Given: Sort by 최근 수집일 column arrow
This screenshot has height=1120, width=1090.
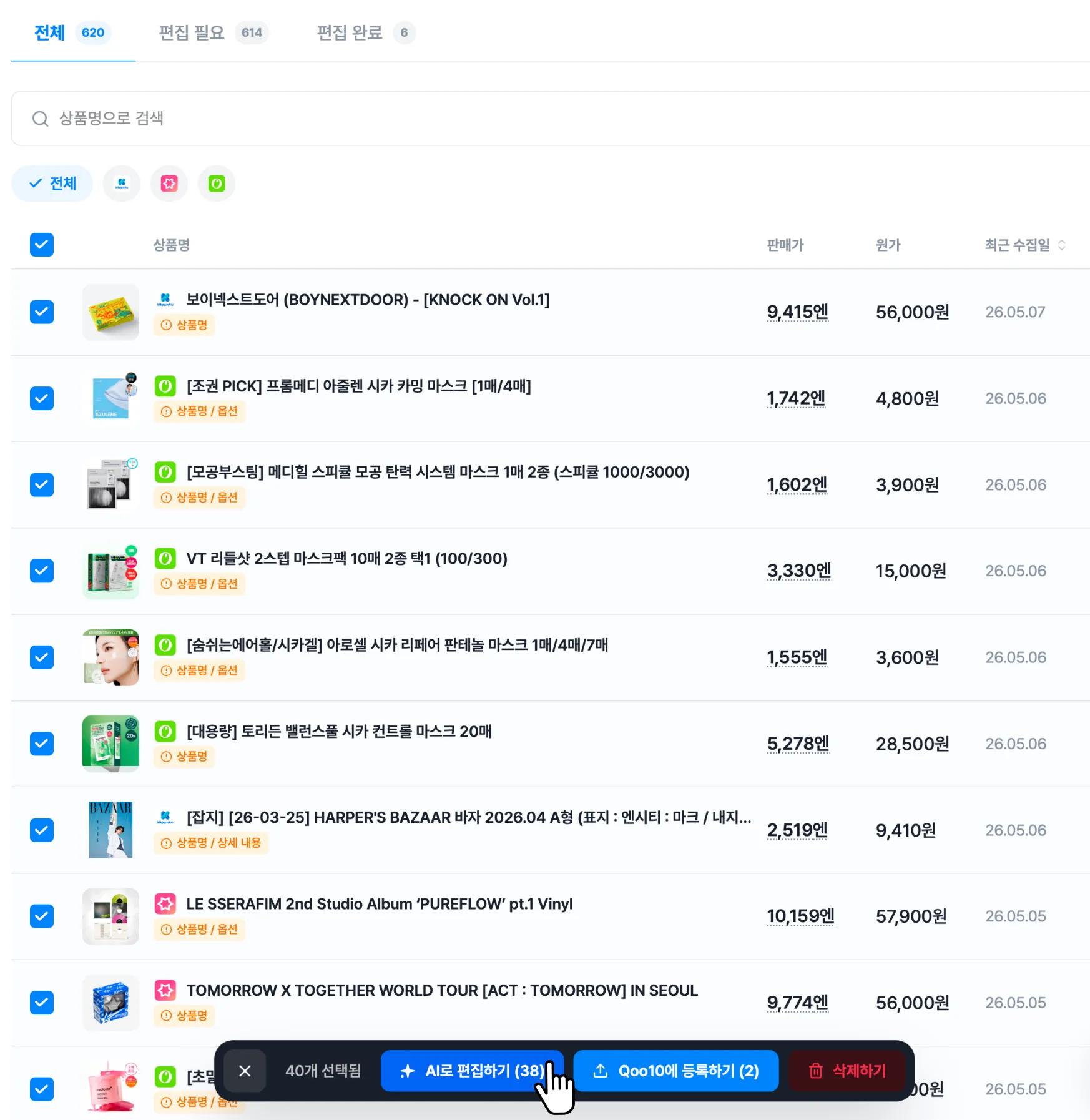Looking at the screenshot, I should point(1061,245).
